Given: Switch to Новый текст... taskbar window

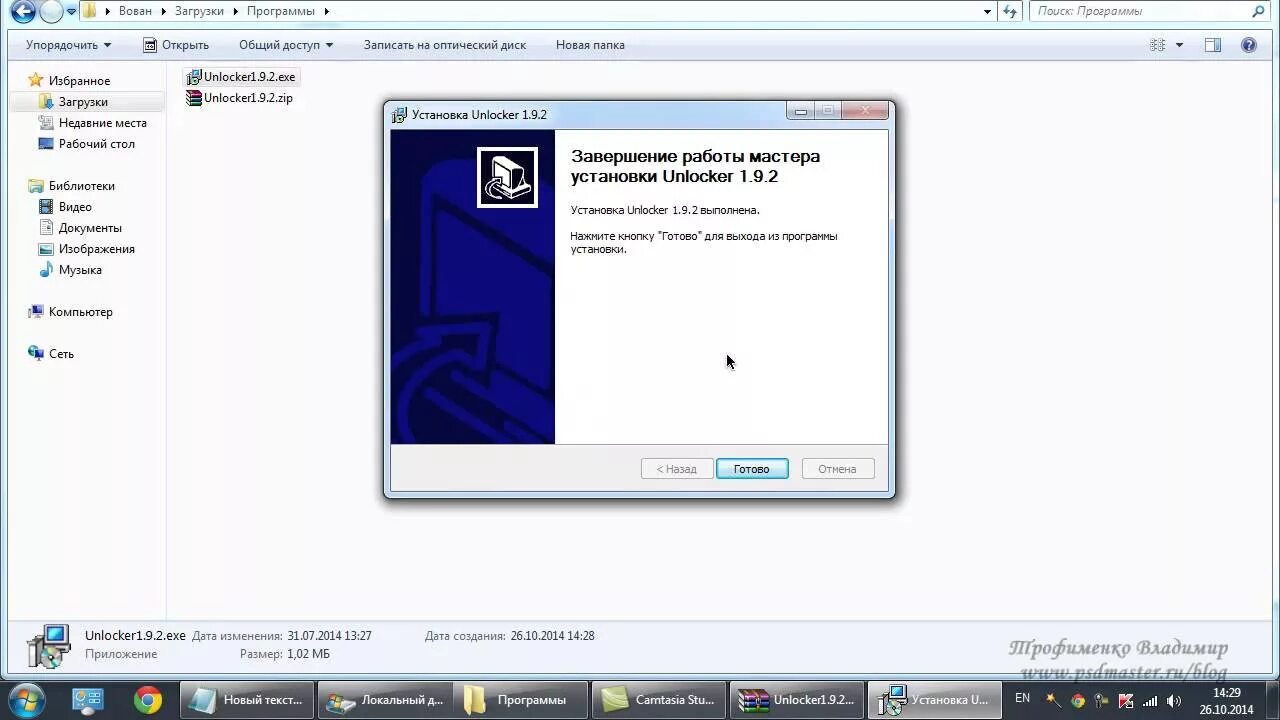Looking at the screenshot, I should pos(246,700).
